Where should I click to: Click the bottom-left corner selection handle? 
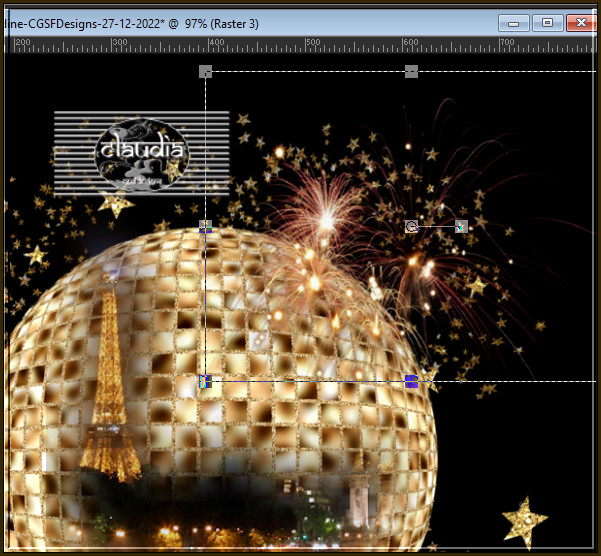205,382
